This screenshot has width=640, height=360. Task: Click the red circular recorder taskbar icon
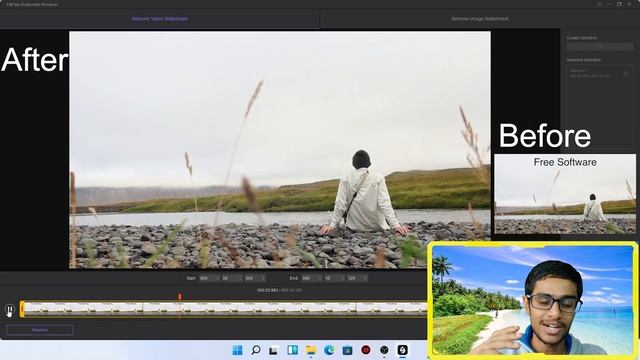tap(366, 350)
